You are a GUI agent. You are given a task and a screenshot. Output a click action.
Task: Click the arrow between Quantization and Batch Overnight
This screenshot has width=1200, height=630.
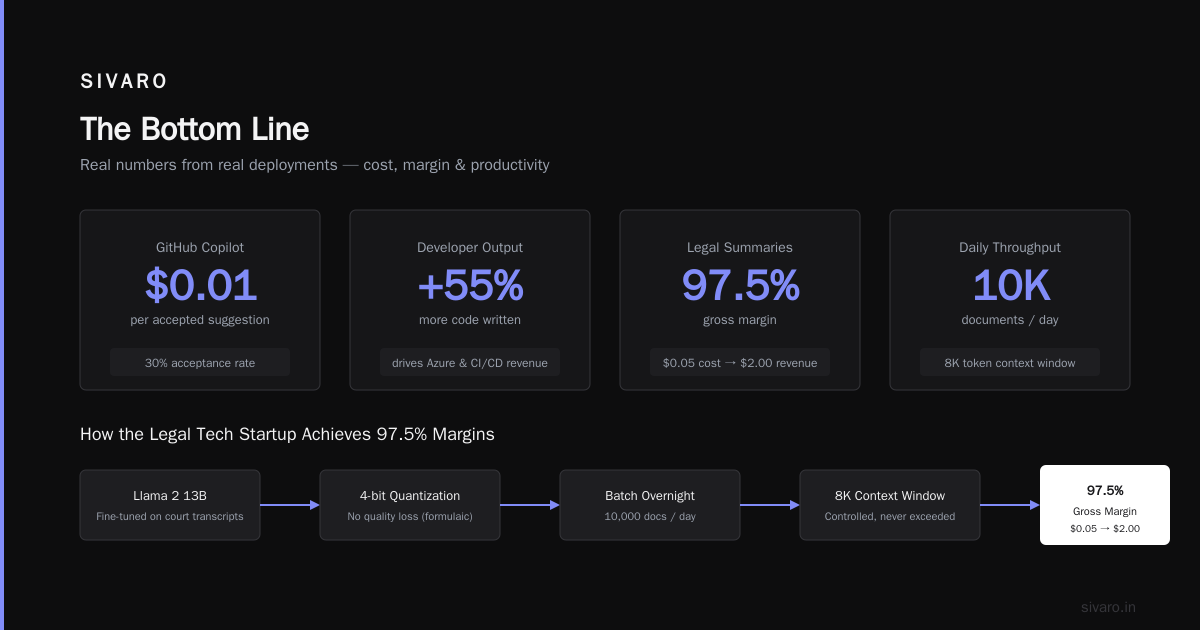(530, 505)
